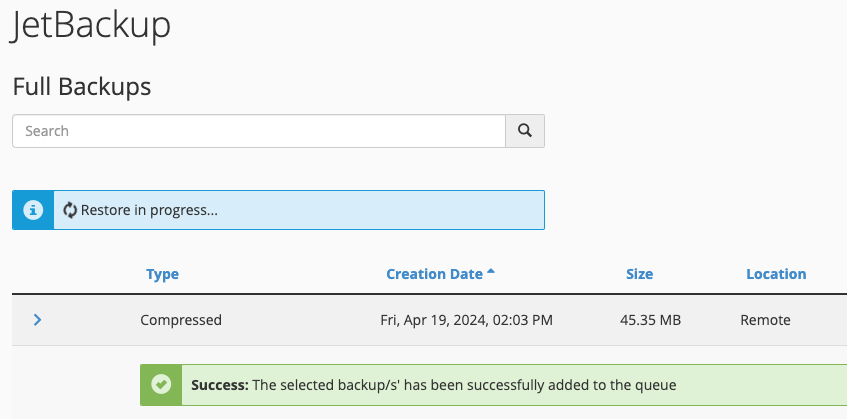Click the Creation Date sort arrow
847x419 pixels.
[490, 272]
